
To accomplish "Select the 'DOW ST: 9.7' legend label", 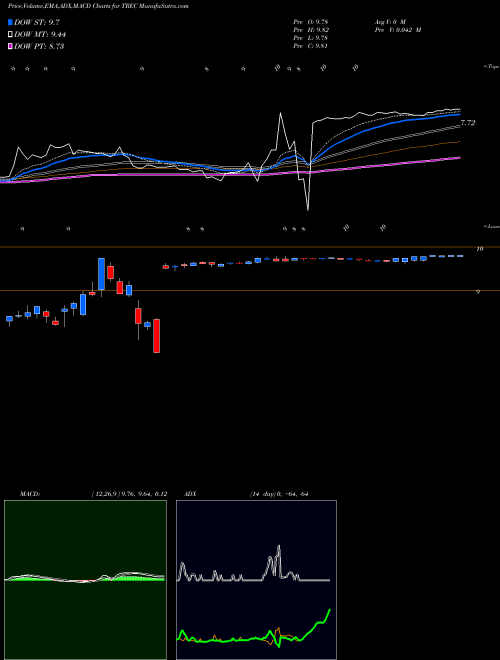I will click(35, 22).
